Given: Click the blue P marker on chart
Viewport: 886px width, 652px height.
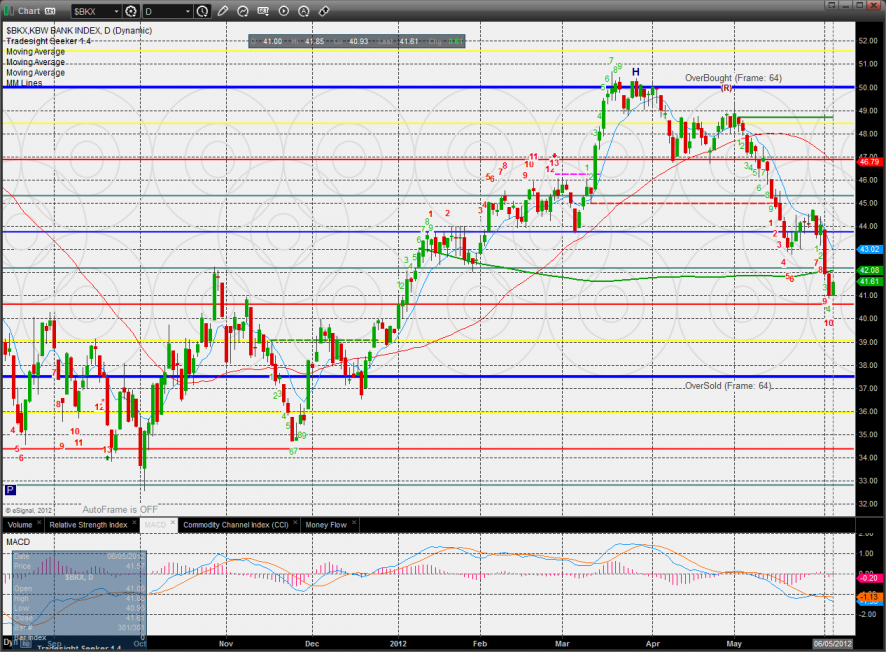Looking at the screenshot, I should point(10,491).
